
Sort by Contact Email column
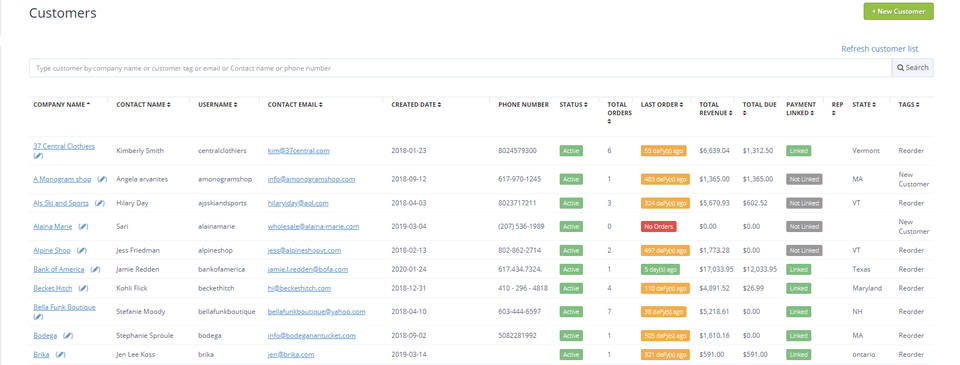tap(295, 105)
